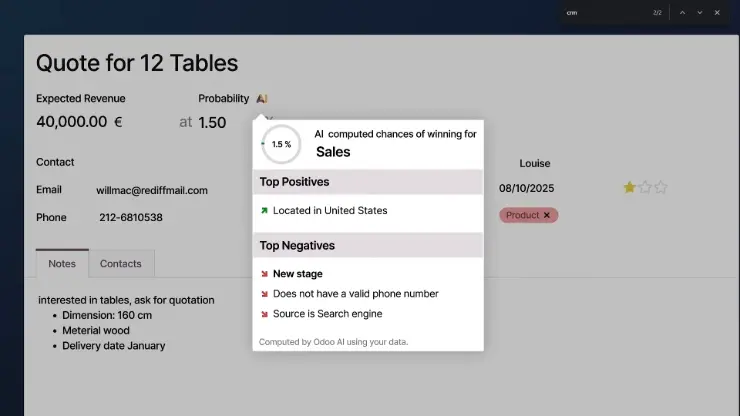Set priority to two stars
The height and width of the screenshot is (416, 740).
(x=645, y=187)
